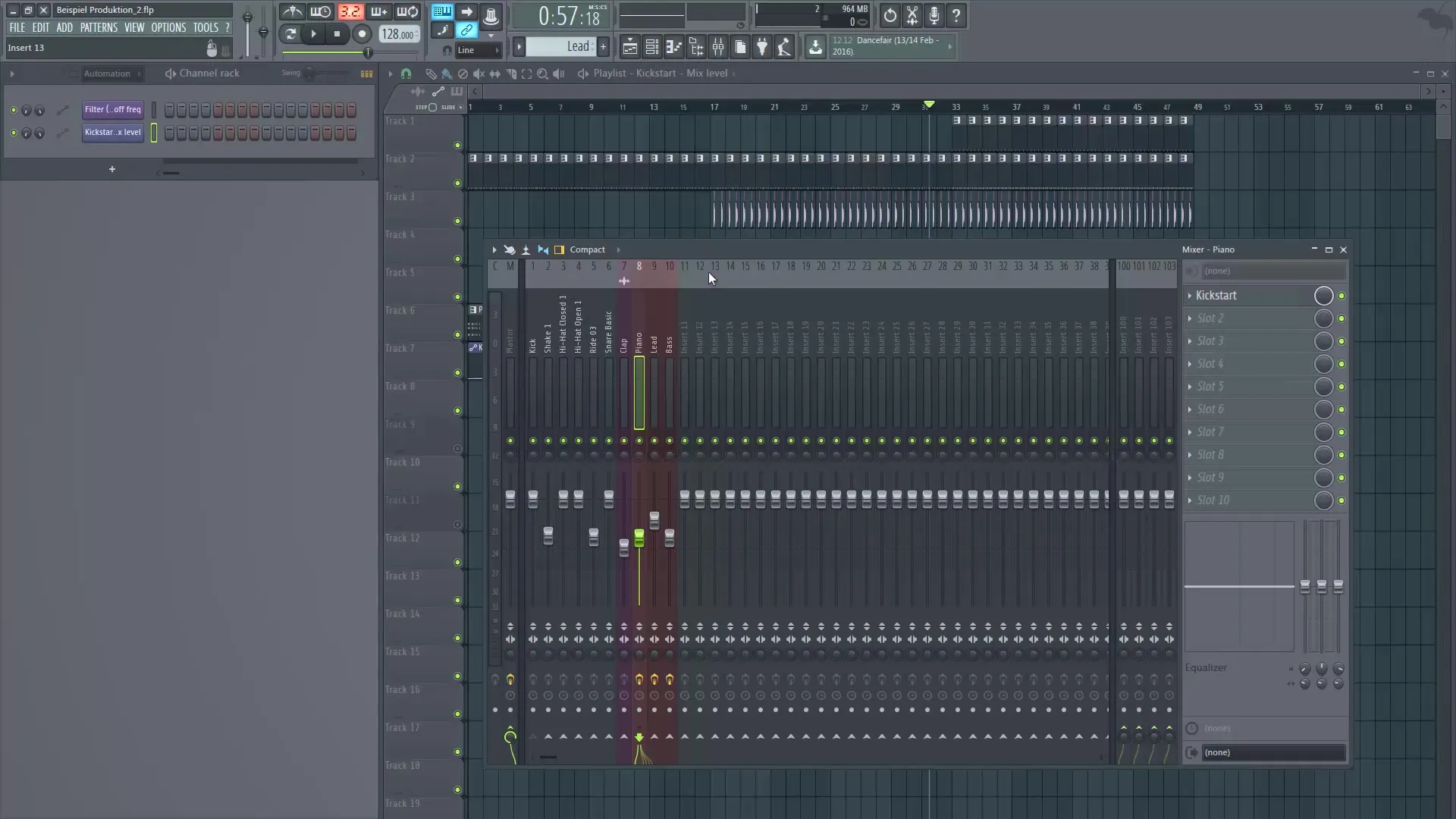Mute the Piano mixer track

click(639, 441)
